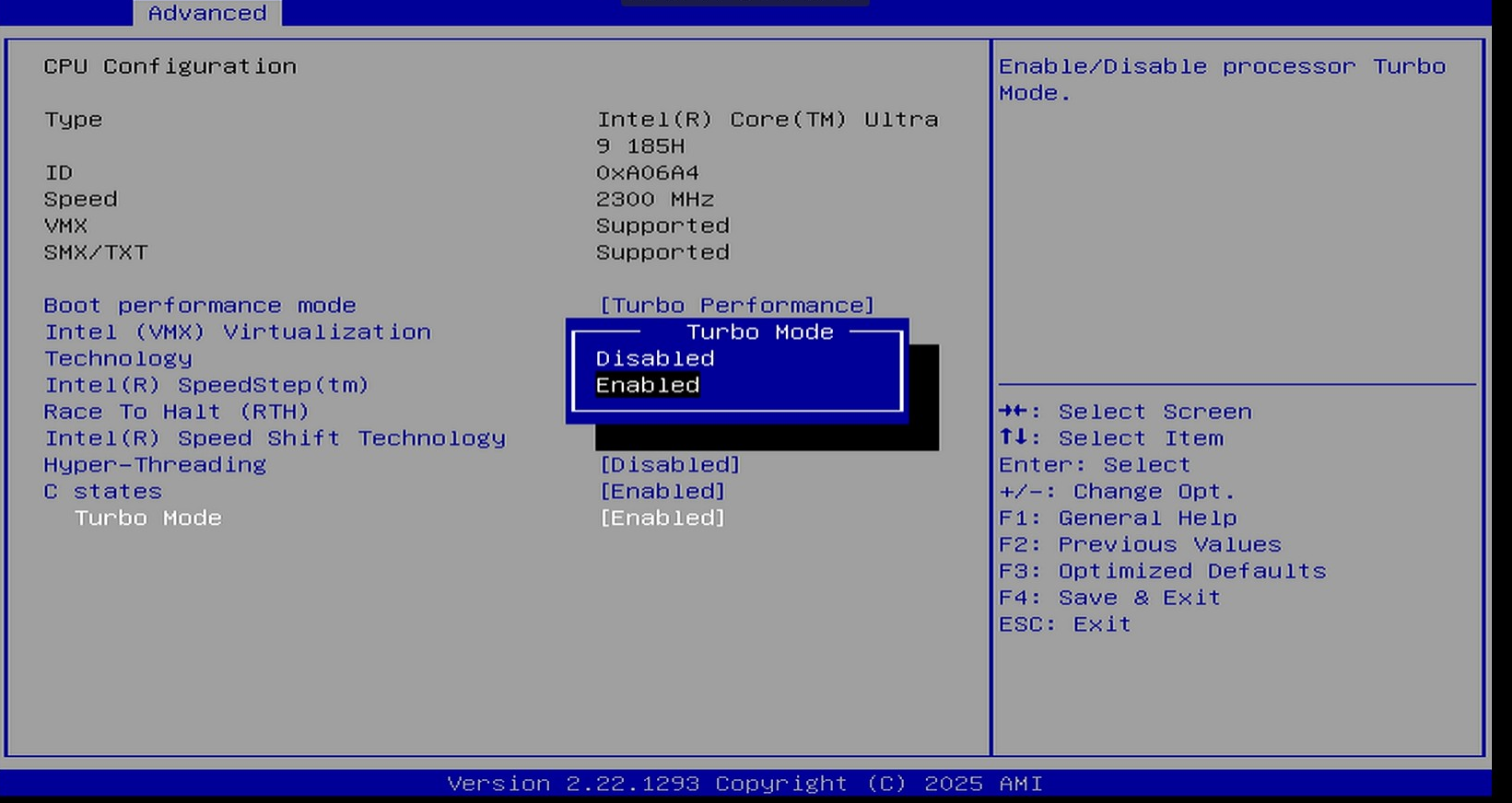This screenshot has width=1512, height=803.
Task: Click the up-down arrows Select Item hint
Action: point(1111,438)
